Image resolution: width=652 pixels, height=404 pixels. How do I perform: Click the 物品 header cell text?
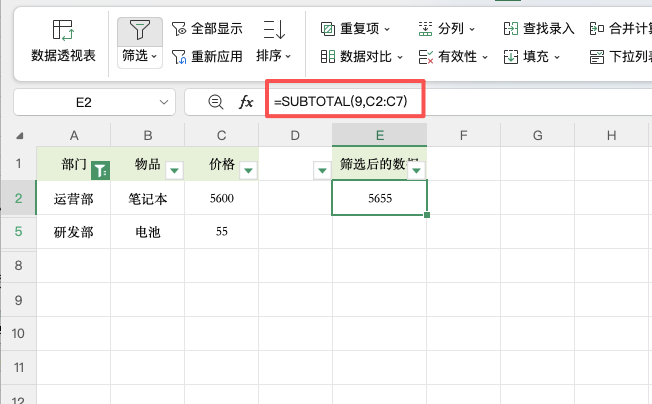[148, 164]
